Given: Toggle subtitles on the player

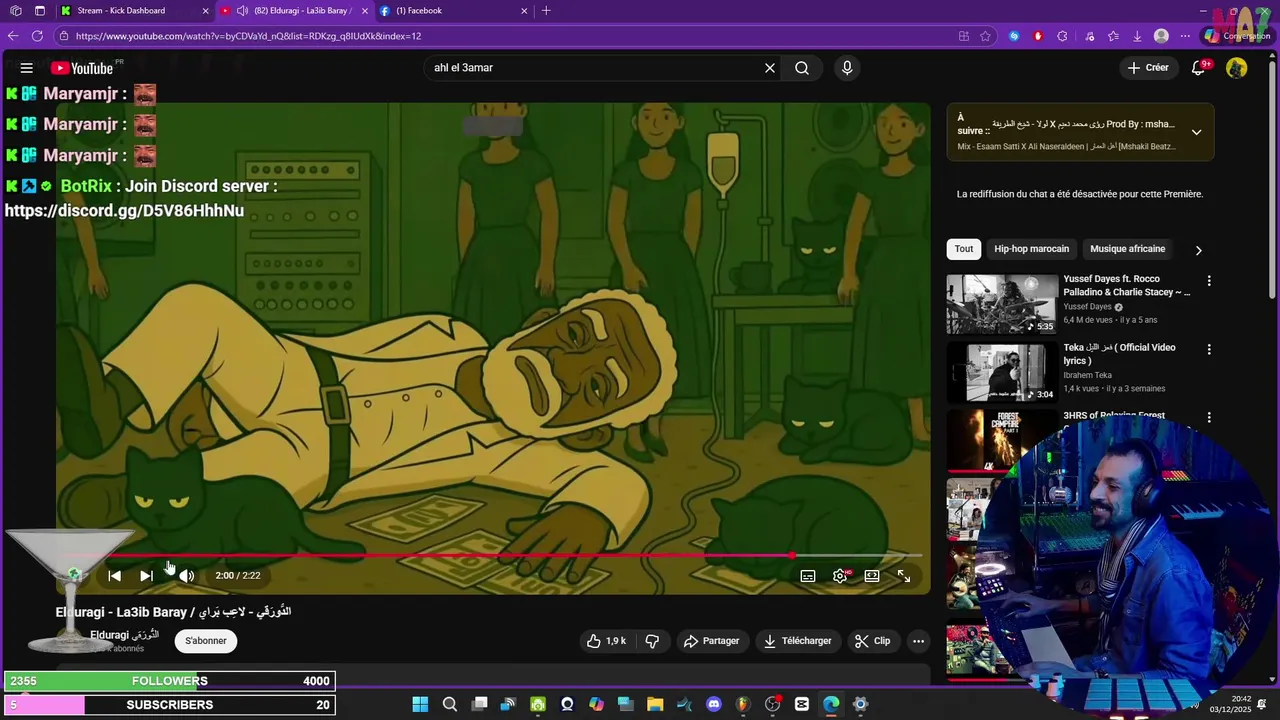Looking at the screenshot, I should [808, 576].
